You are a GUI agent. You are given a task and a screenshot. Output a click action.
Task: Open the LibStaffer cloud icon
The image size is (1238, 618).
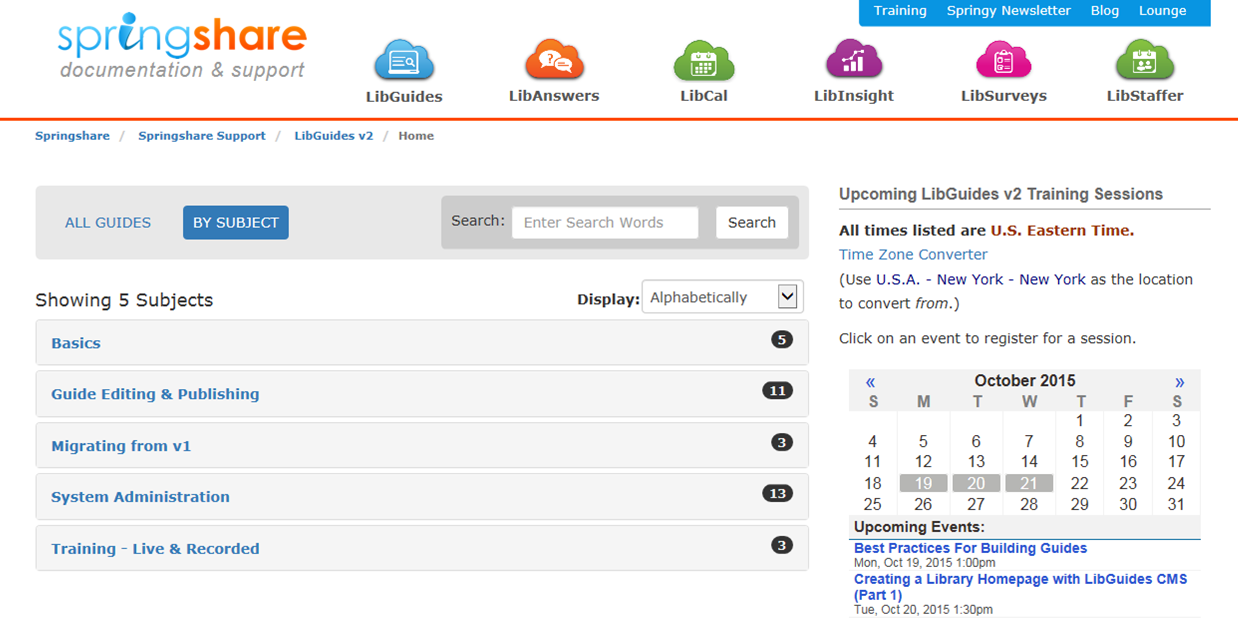coord(1145,60)
